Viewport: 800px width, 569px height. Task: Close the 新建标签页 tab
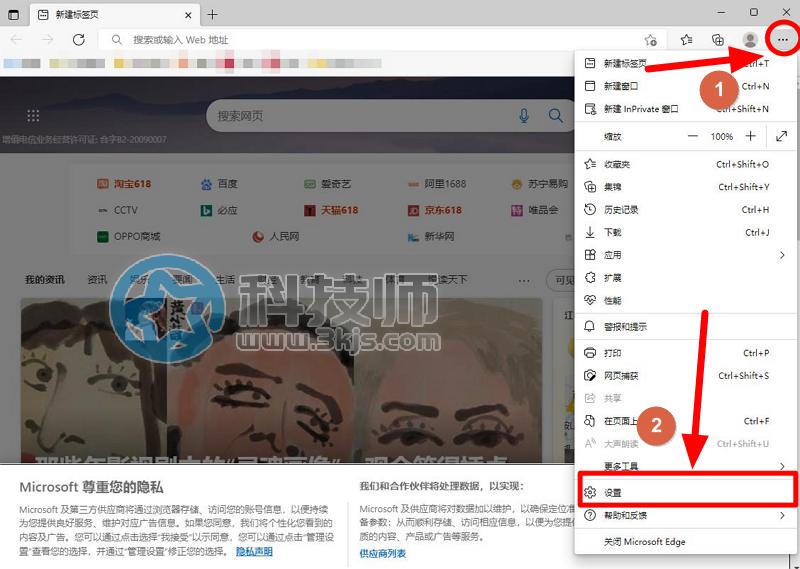pyautogui.click(x=188, y=15)
